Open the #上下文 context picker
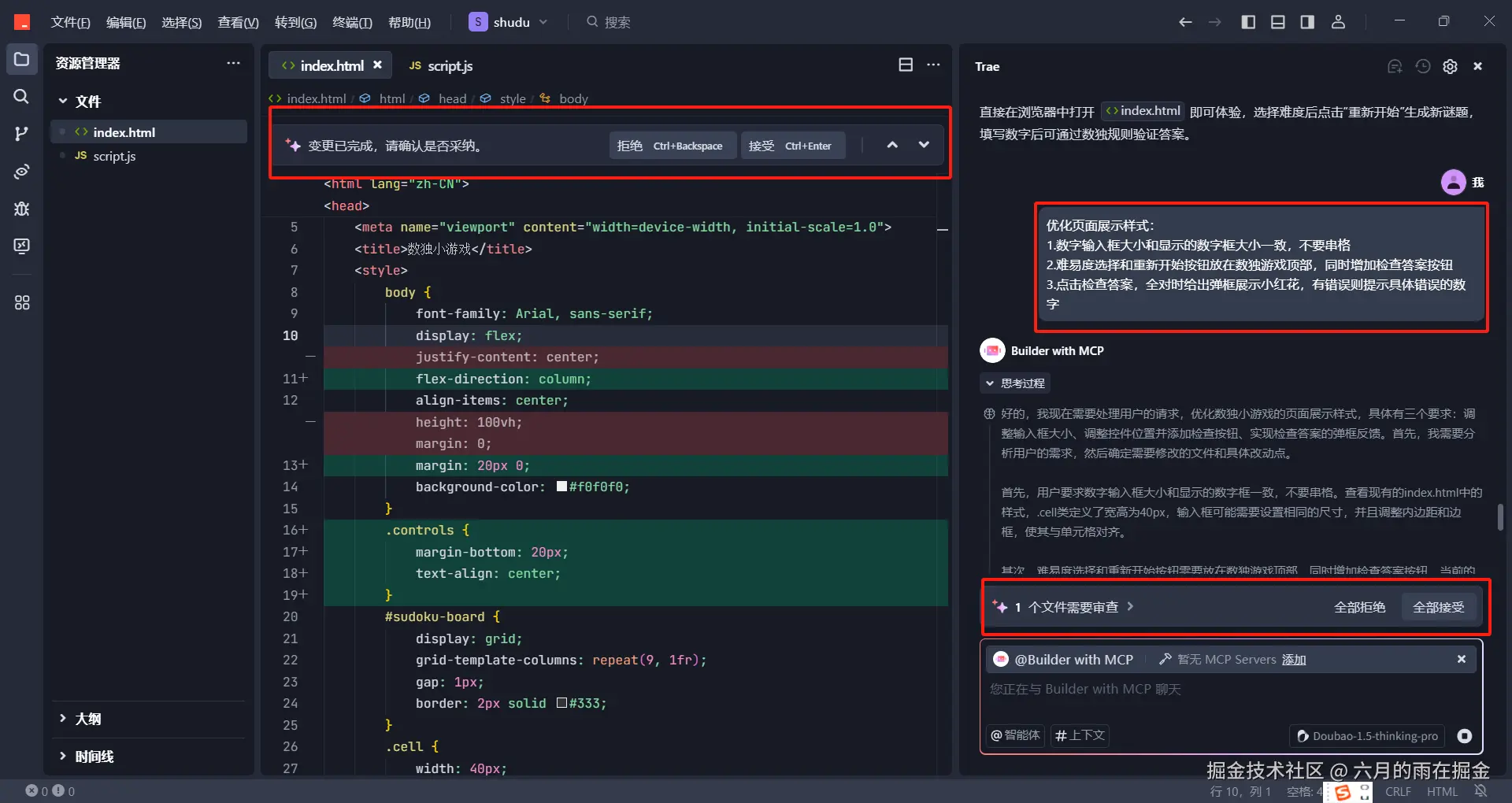The image size is (1512, 803). (1080, 735)
